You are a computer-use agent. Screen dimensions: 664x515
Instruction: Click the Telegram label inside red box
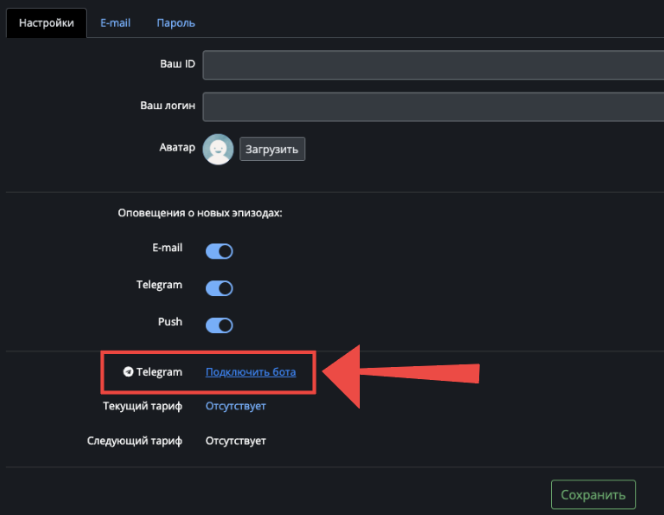click(x=159, y=372)
